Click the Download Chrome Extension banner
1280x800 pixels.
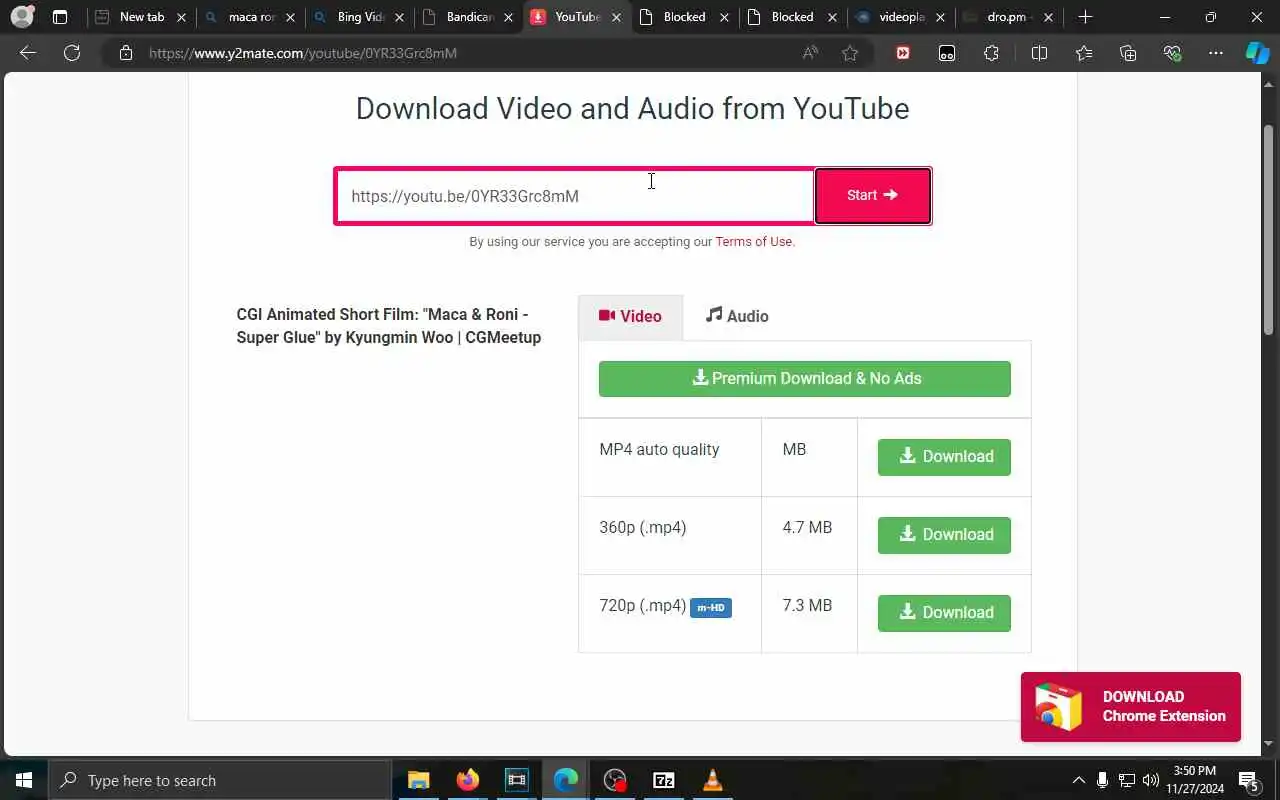coord(1131,707)
